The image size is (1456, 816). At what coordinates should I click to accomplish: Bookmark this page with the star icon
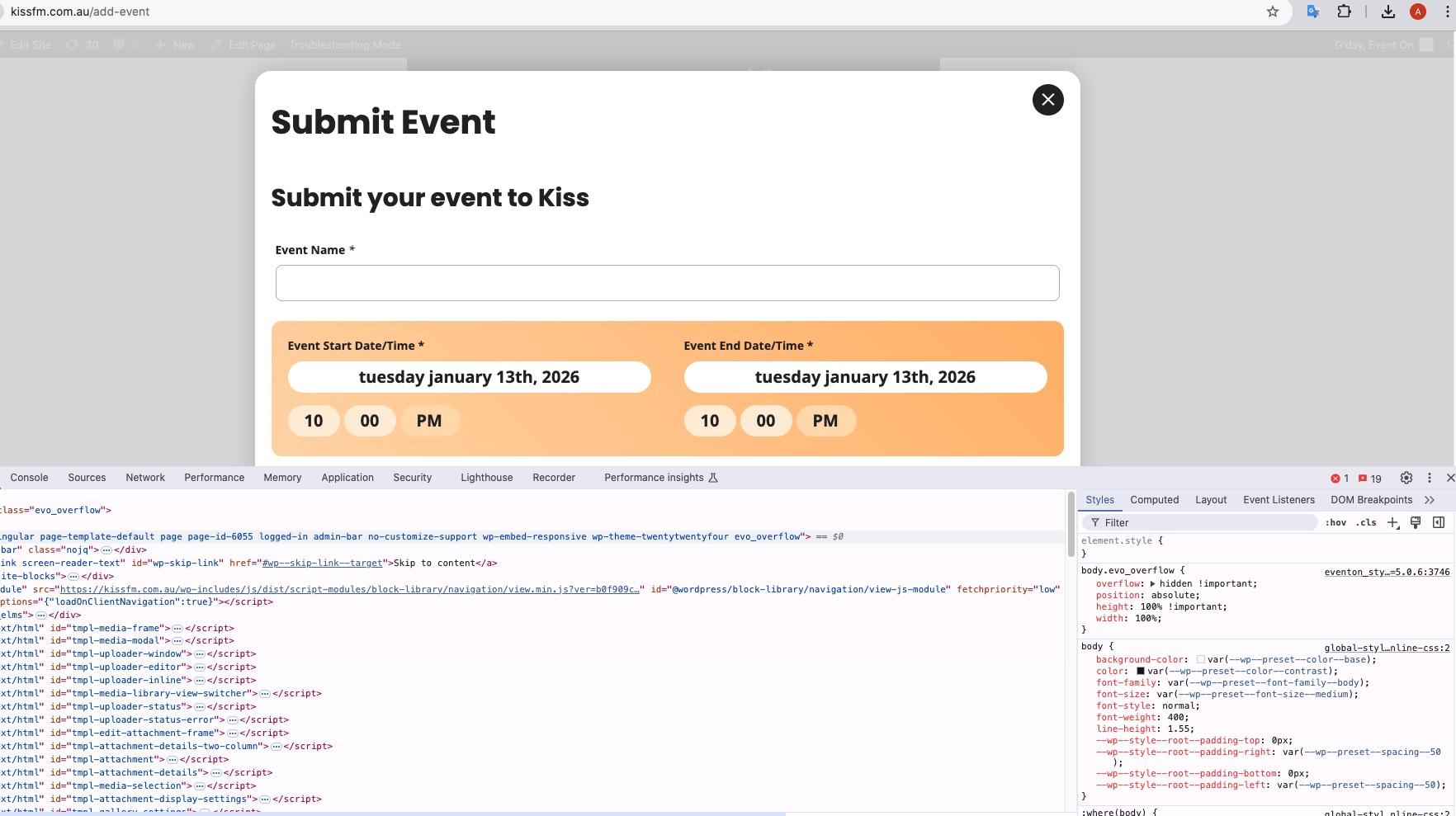tap(1273, 12)
